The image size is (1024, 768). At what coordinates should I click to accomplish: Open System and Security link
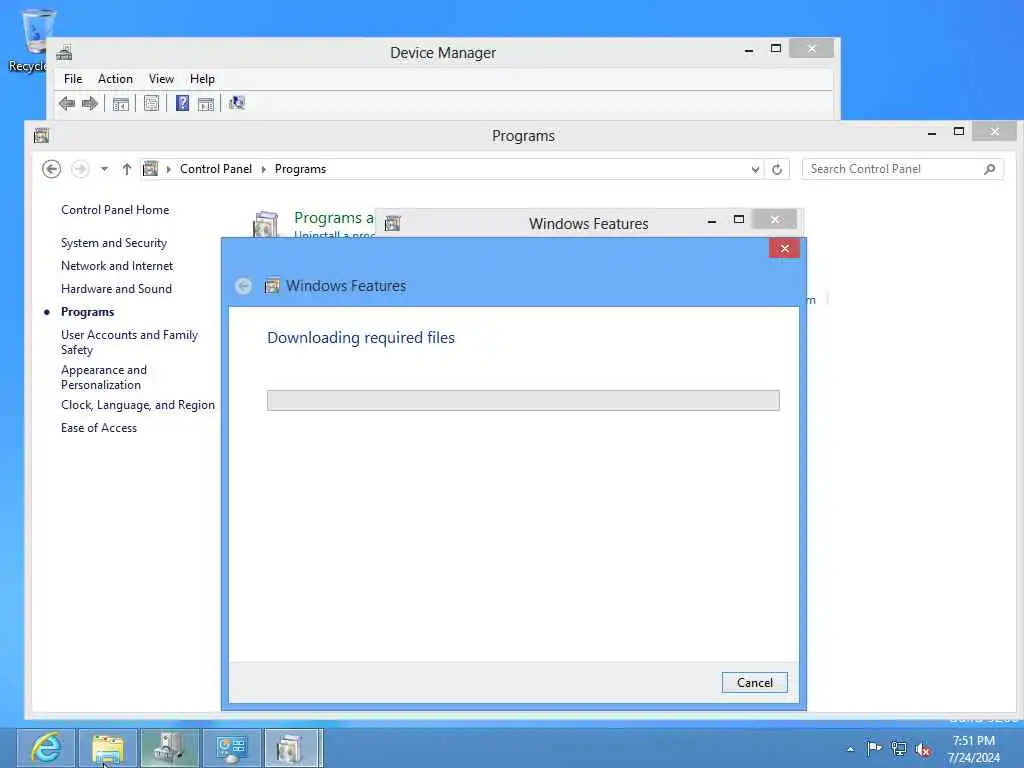click(x=114, y=243)
